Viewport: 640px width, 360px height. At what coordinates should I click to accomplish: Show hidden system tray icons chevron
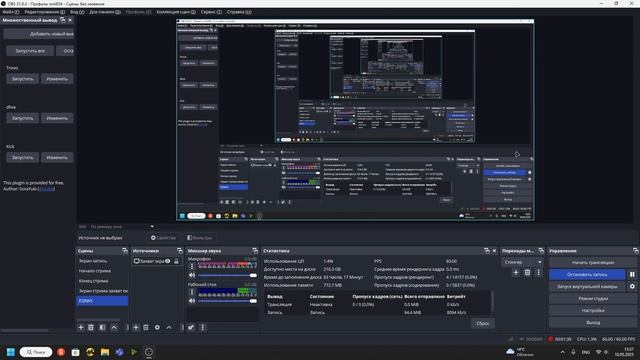coord(562,352)
